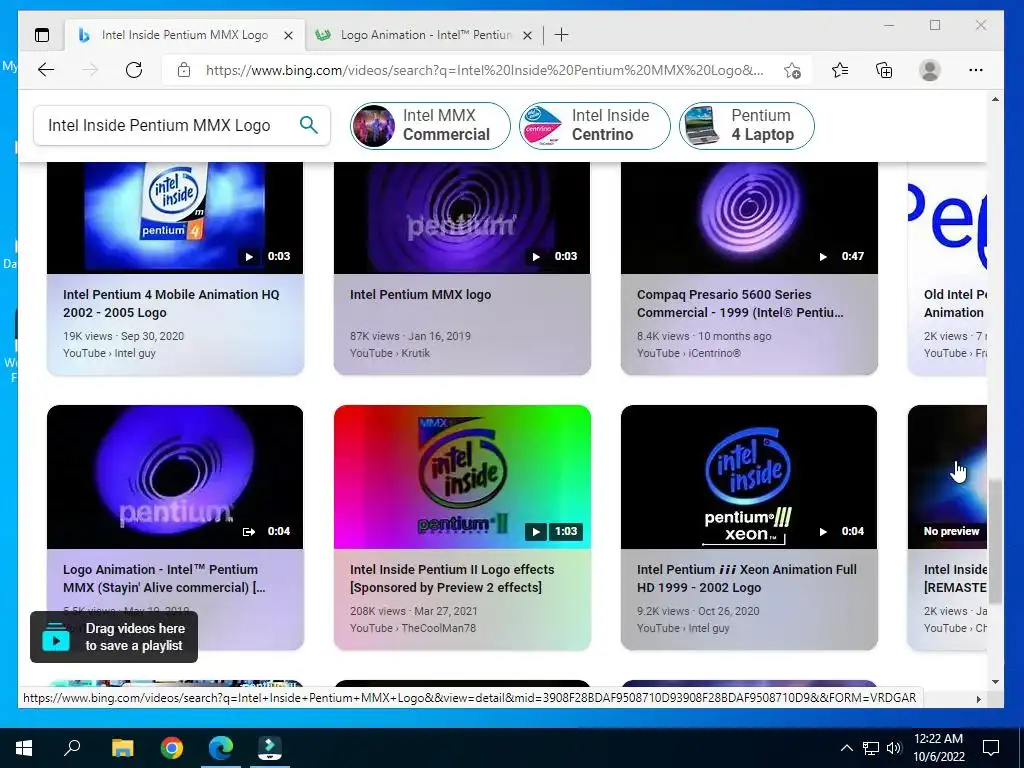Click the search magnifier icon in Bing box
Image resolution: width=1024 pixels, height=768 pixels.
coord(308,124)
